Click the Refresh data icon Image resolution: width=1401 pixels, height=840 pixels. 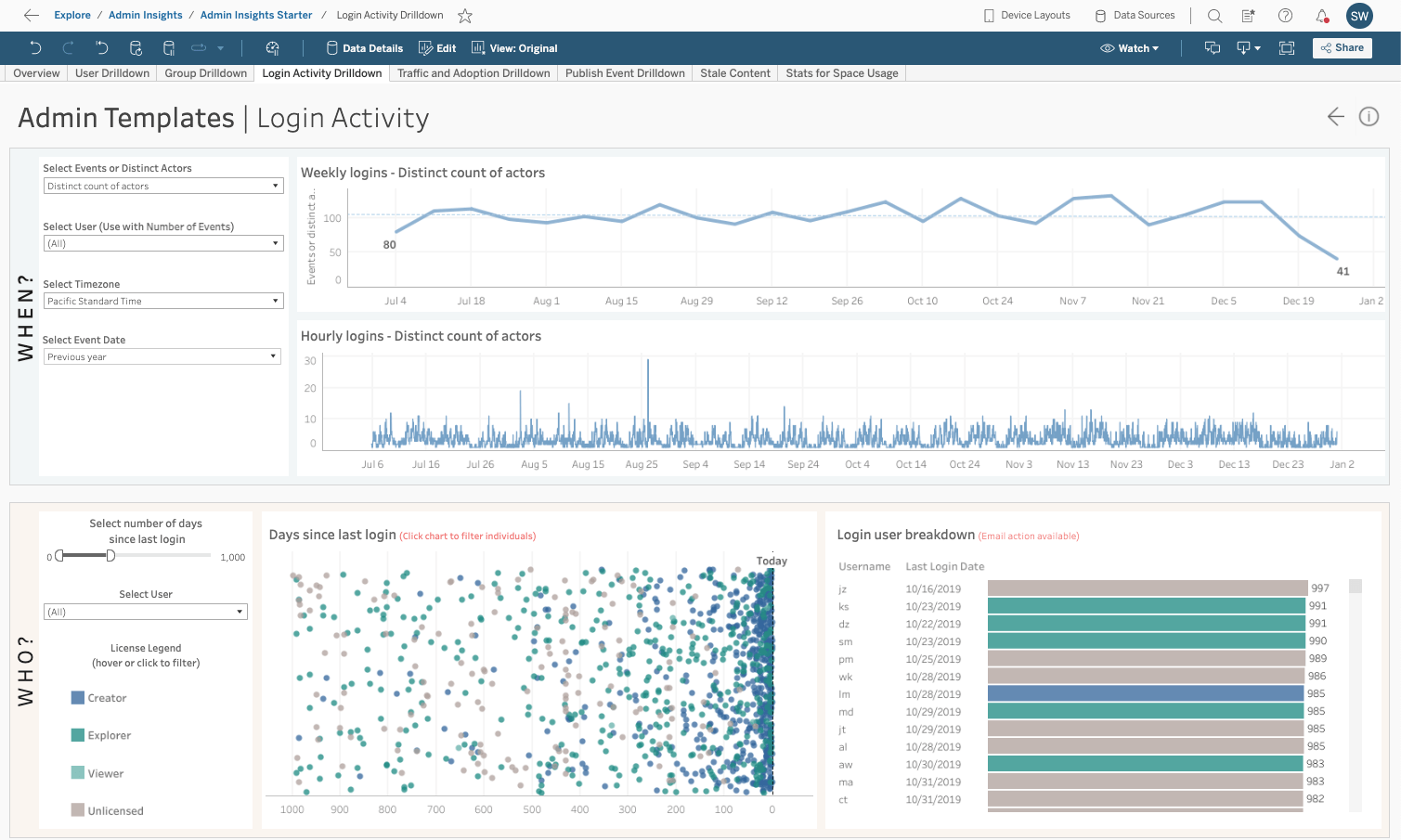136,48
